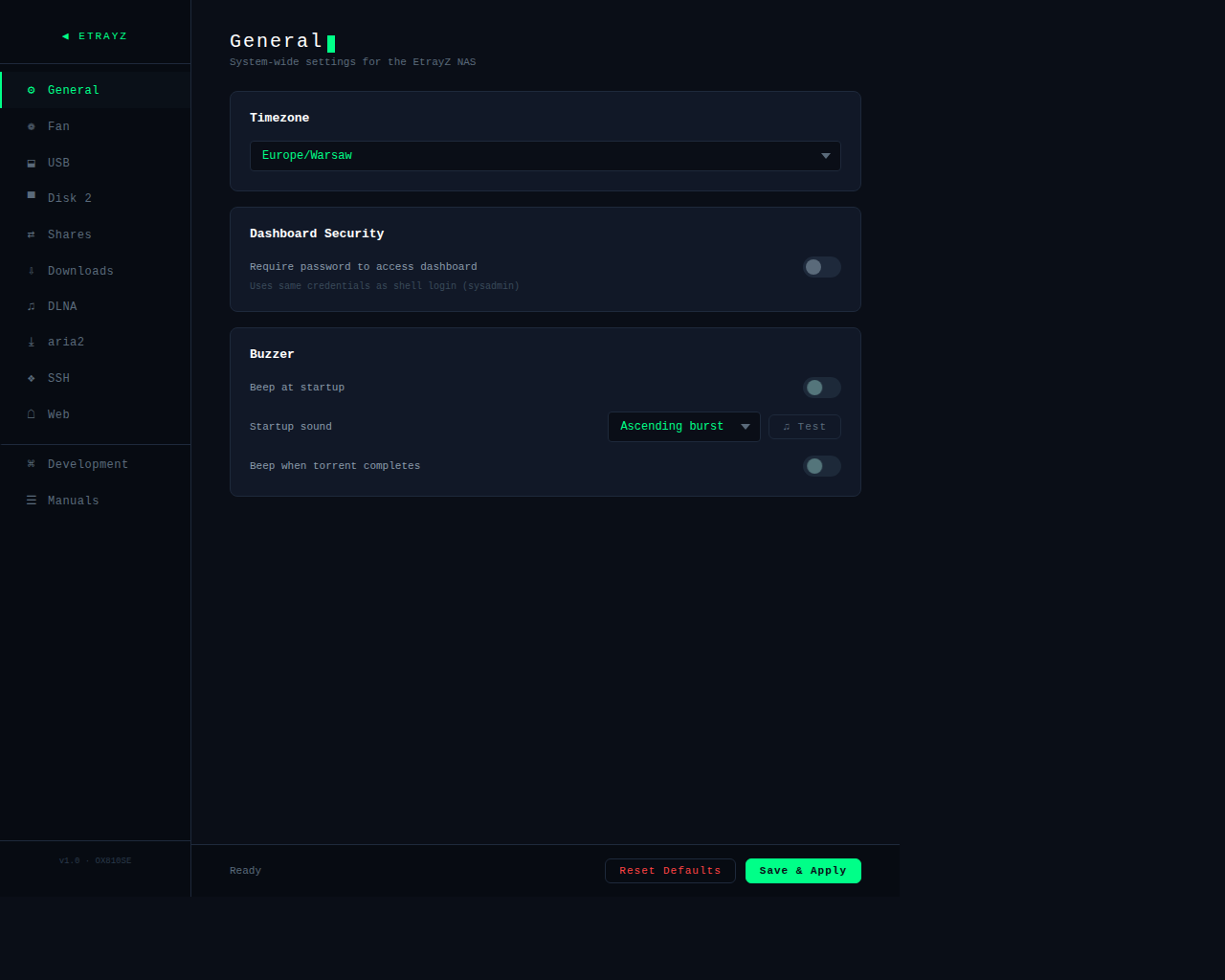
Task: Open the Startup sound dropdown
Action: coord(683,426)
